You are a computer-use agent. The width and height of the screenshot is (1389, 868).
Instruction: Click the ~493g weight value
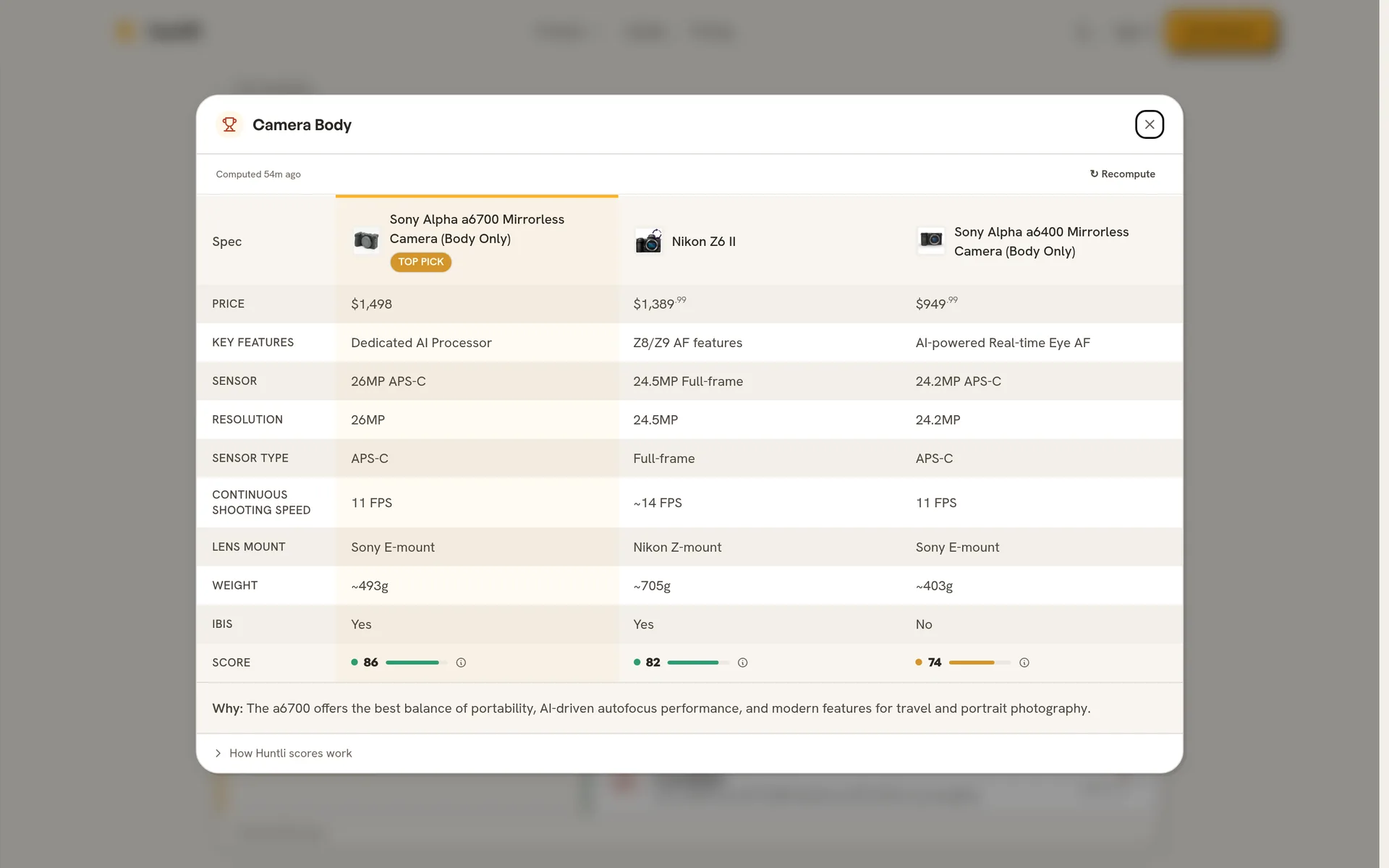[370, 586]
